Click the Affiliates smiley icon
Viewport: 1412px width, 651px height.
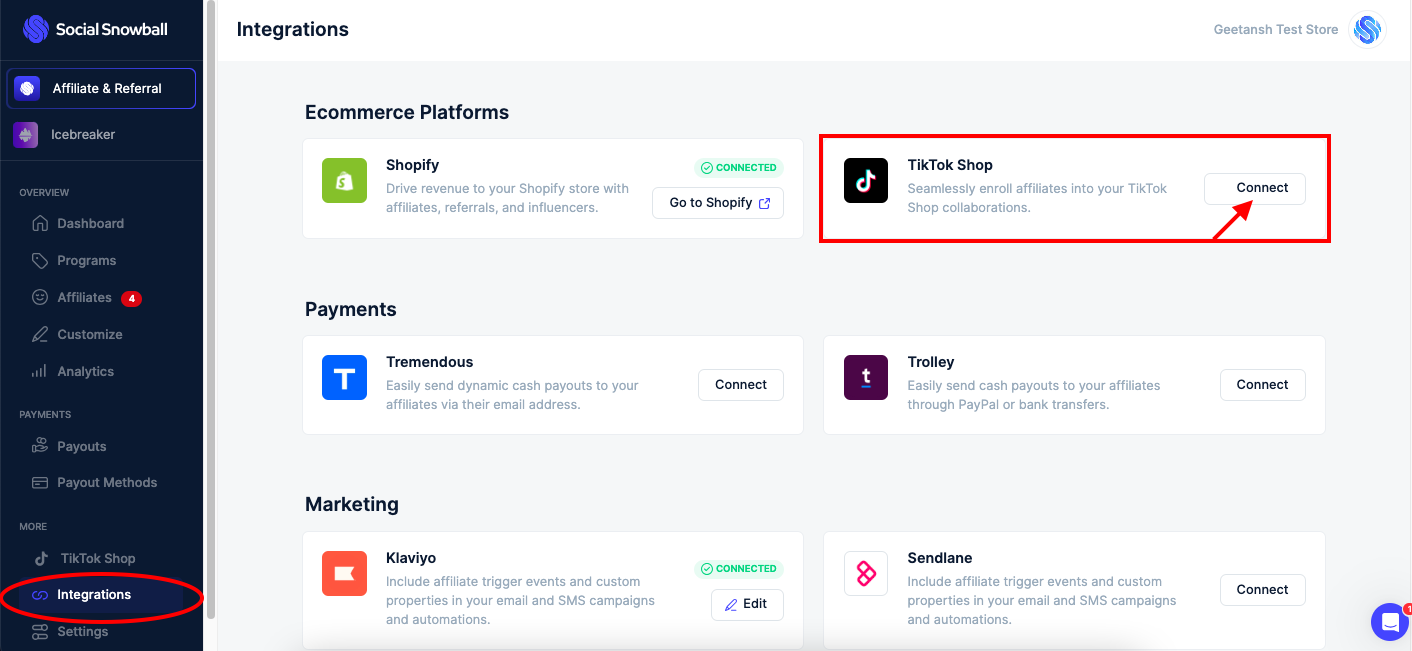40,297
